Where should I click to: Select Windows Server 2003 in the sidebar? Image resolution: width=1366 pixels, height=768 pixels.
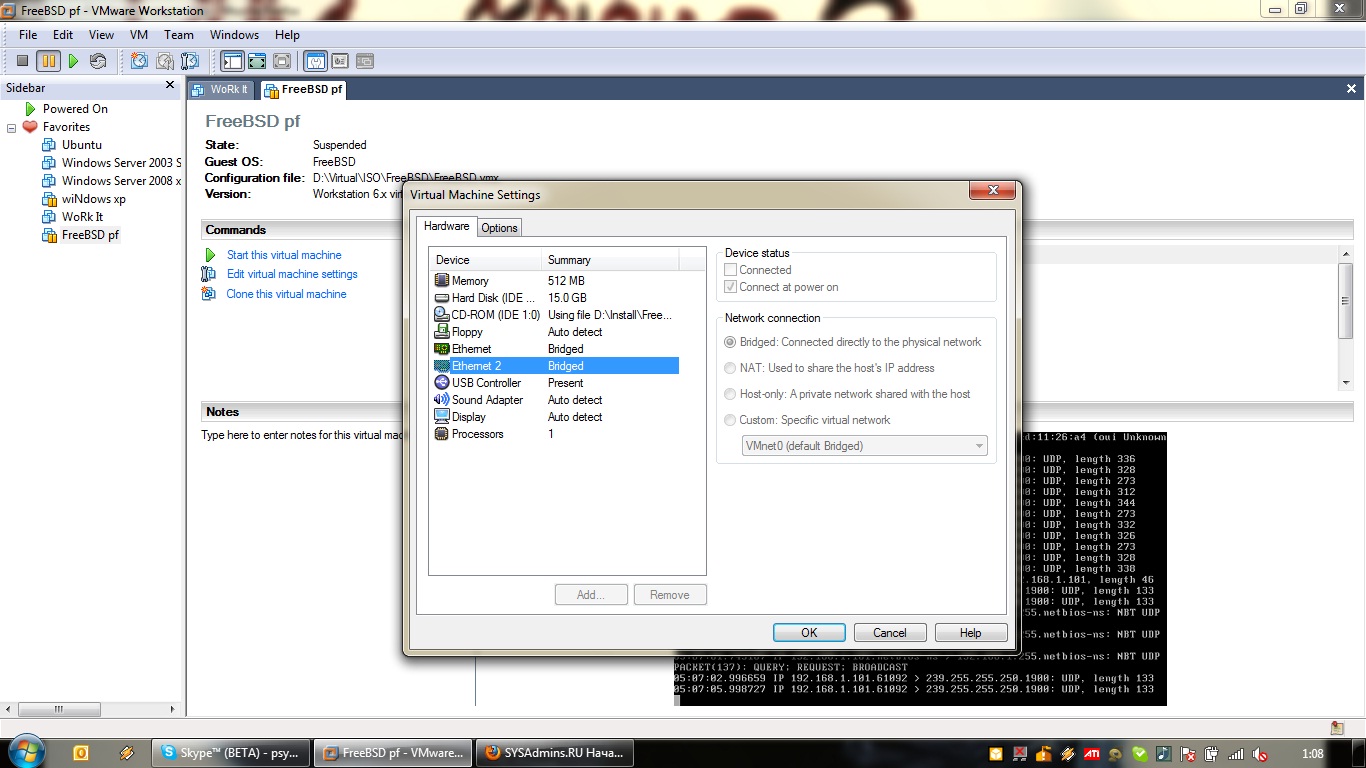(x=121, y=163)
